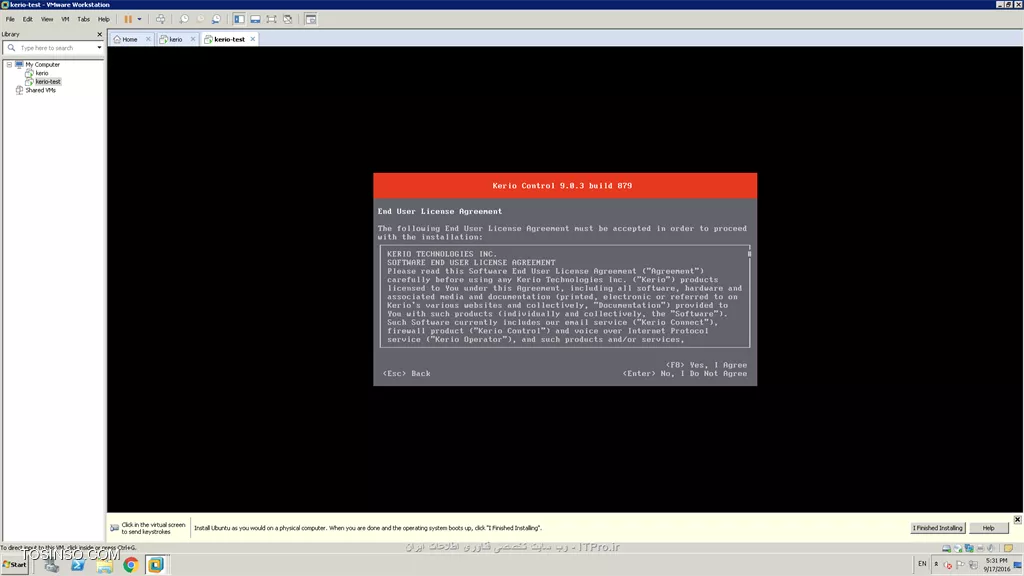Select the kerio VM in library

(42, 73)
